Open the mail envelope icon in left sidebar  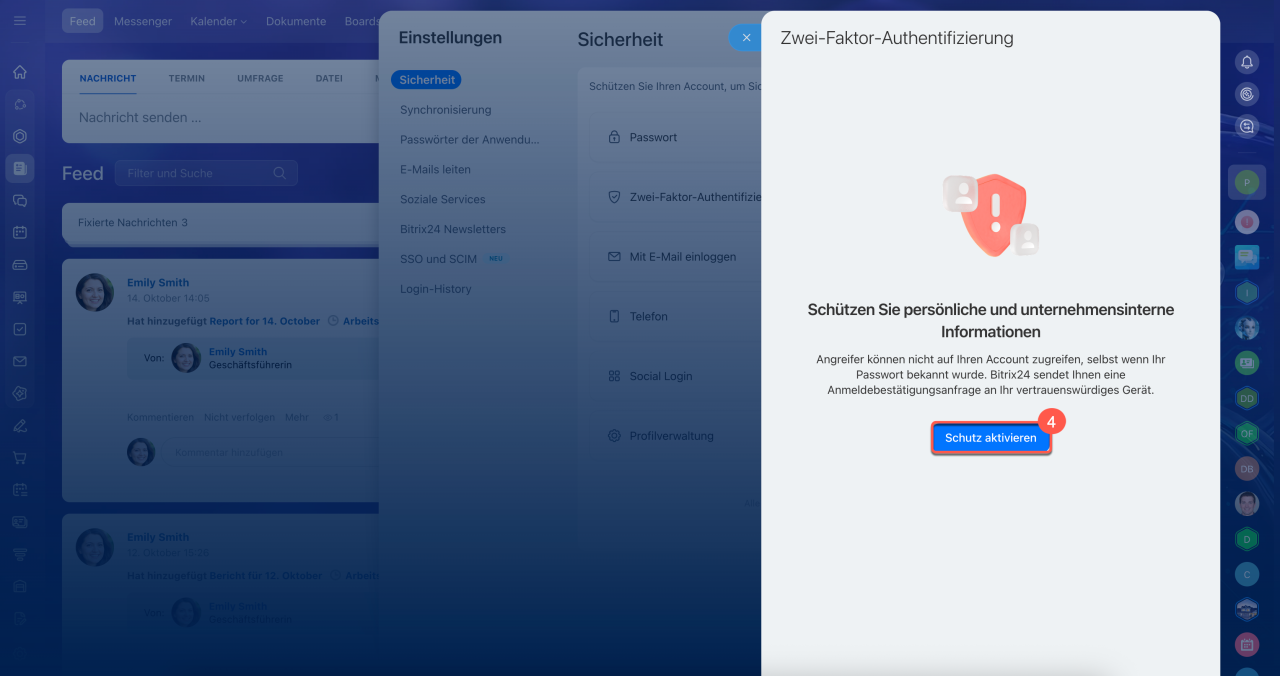20,361
